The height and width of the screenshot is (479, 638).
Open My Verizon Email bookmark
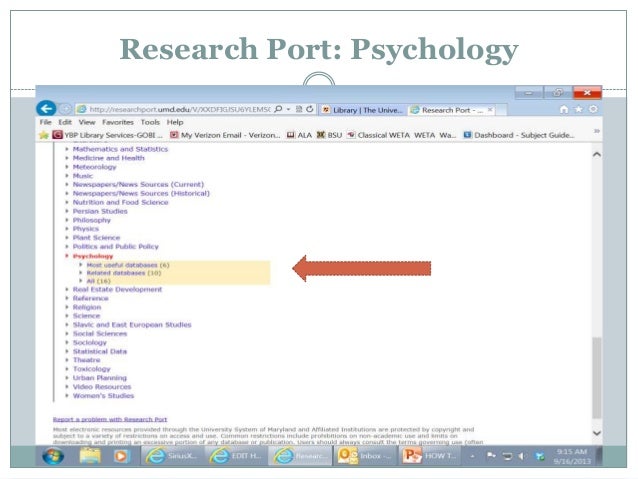(x=225, y=135)
